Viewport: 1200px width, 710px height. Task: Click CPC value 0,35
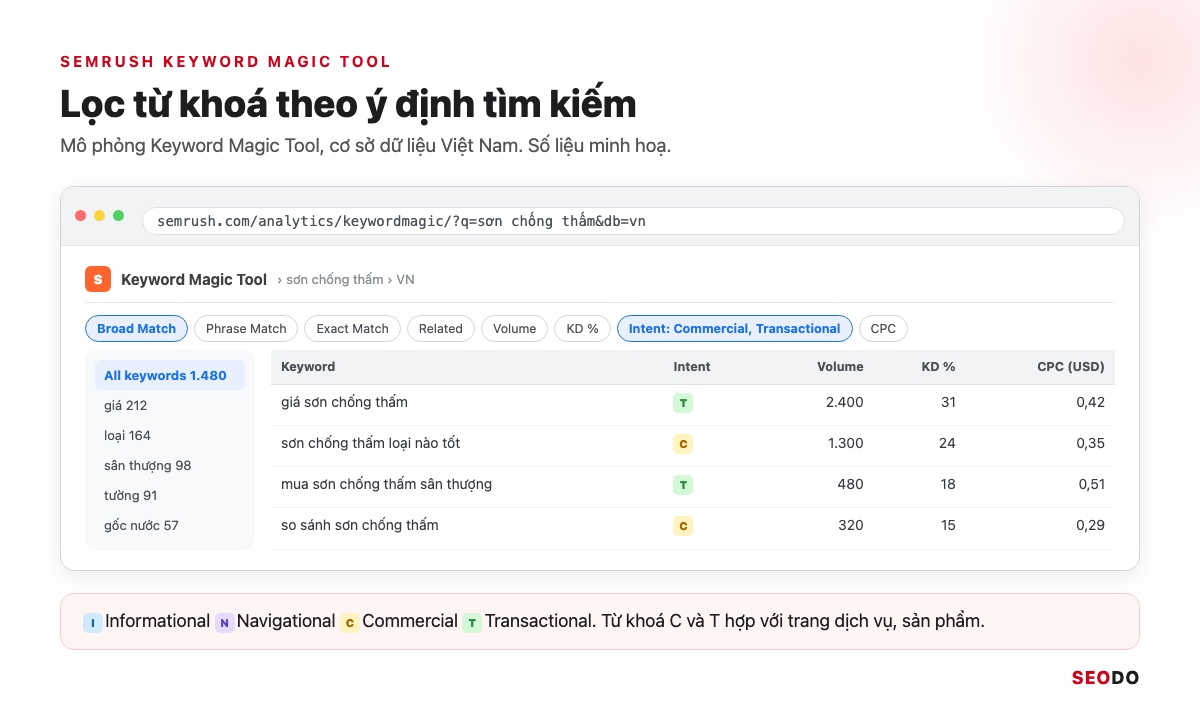coord(1091,443)
